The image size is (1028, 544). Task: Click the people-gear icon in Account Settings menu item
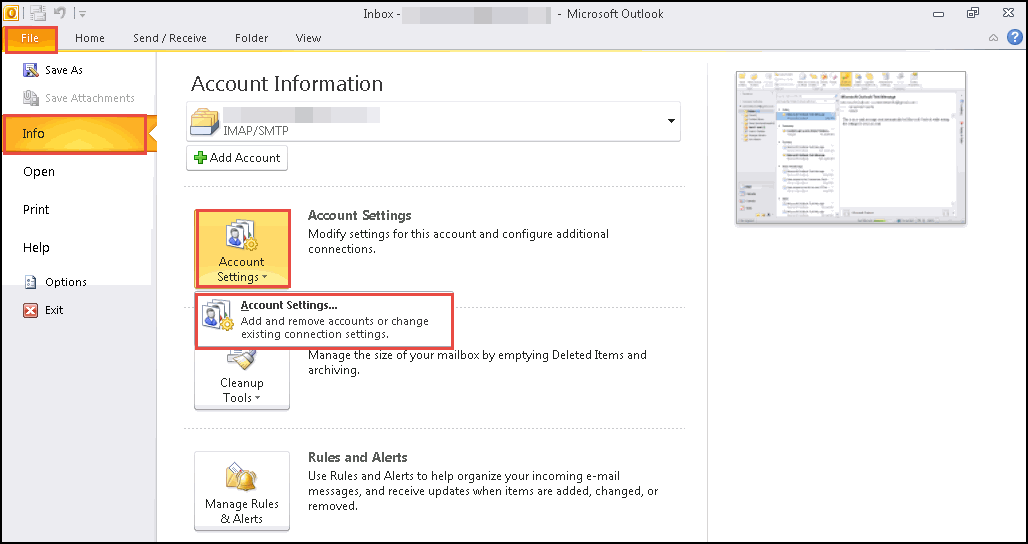click(218, 314)
